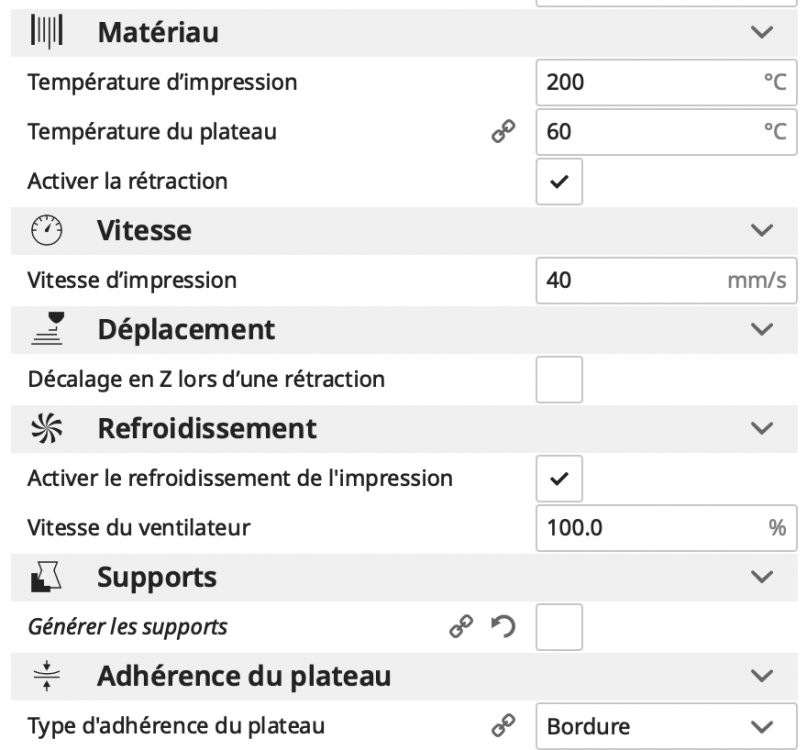807x750 pixels.
Task: Disable the Activer la rétraction checkbox
Action: pos(560,183)
